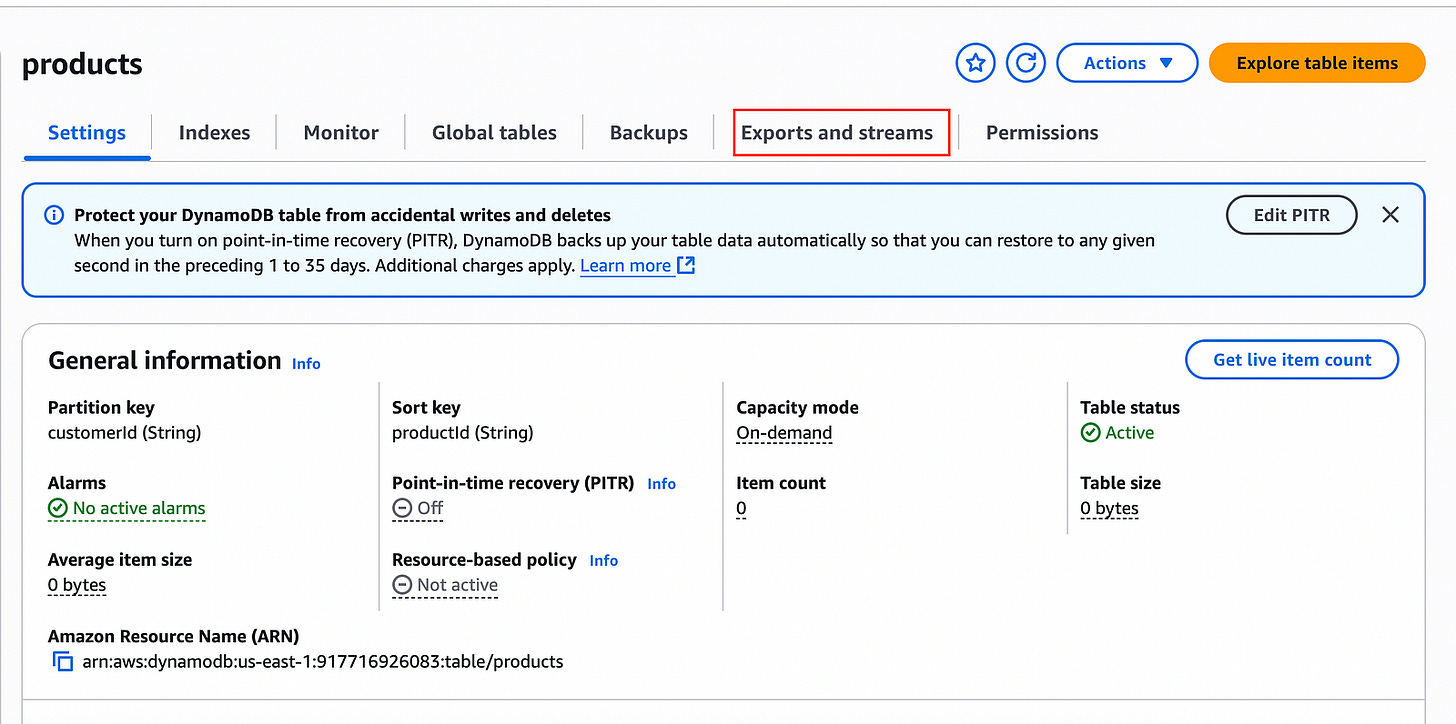Open the Backups tab
Viewport: 1456px width, 724px height.
point(649,133)
